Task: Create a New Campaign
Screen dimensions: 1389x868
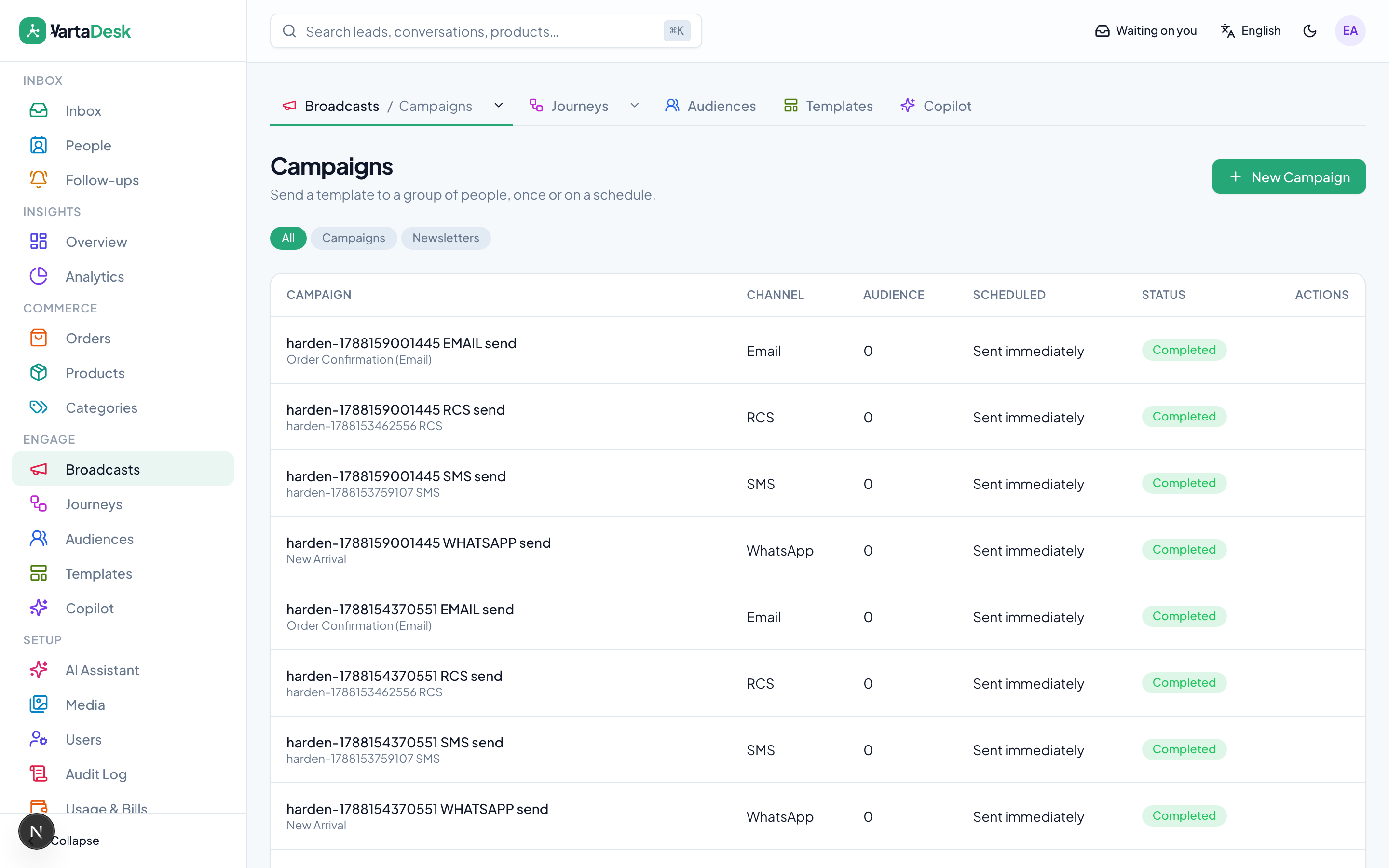Action: 1289,177
